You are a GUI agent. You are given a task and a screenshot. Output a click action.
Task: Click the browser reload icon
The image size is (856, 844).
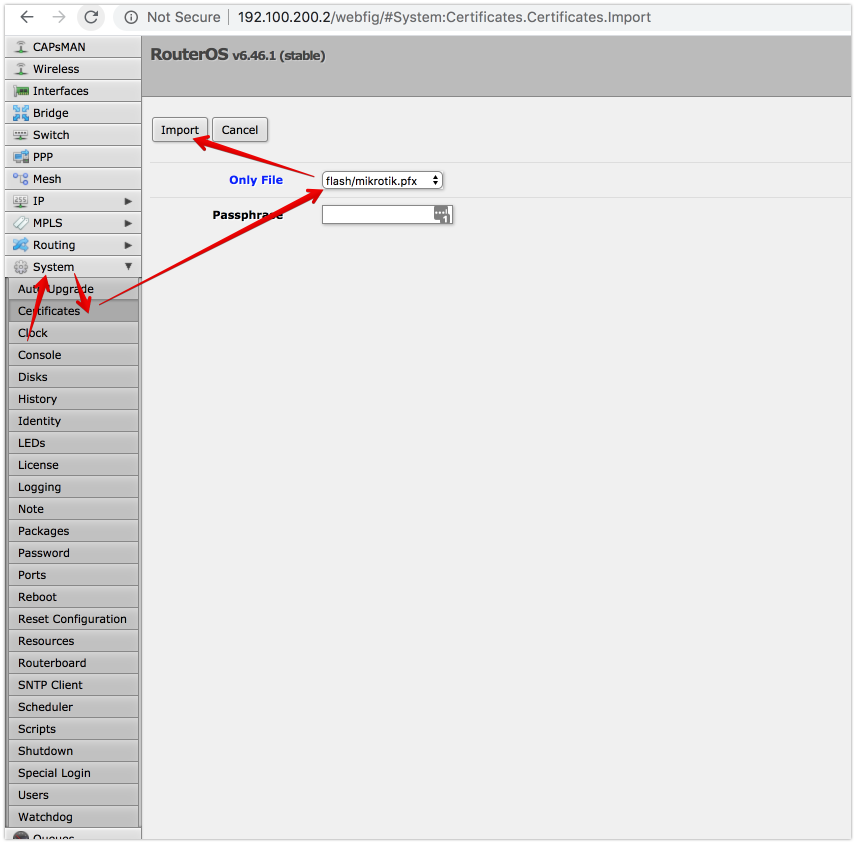(91, 17)
